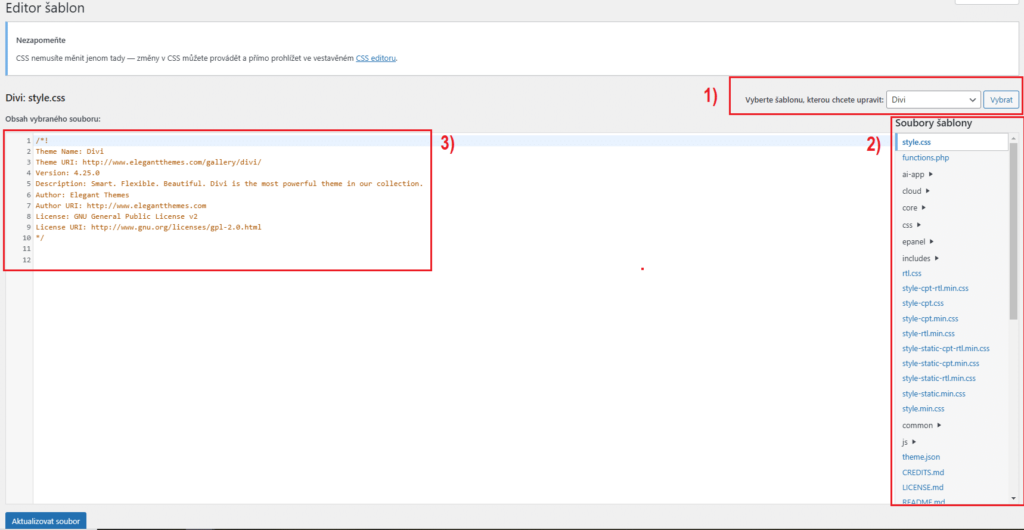Select style.css in theme files
Viewport: 1024px width, 530px height.
click(916, 143)
